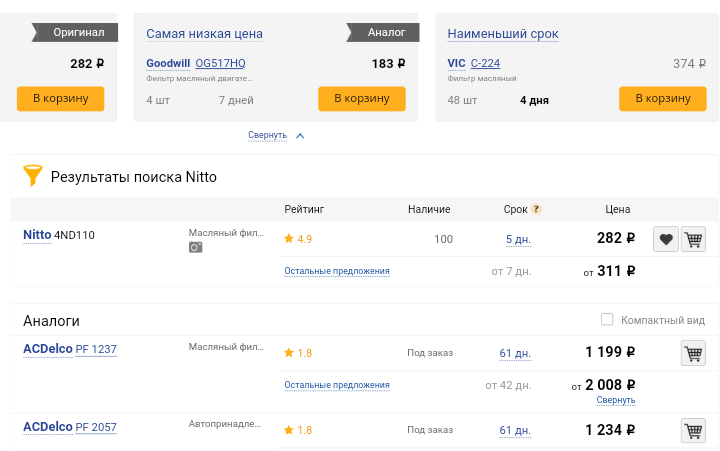Image resolution: width=720 pixels, height=451 pixels.
Task: Click the Срок column header
Action: [x=515, y=209]
